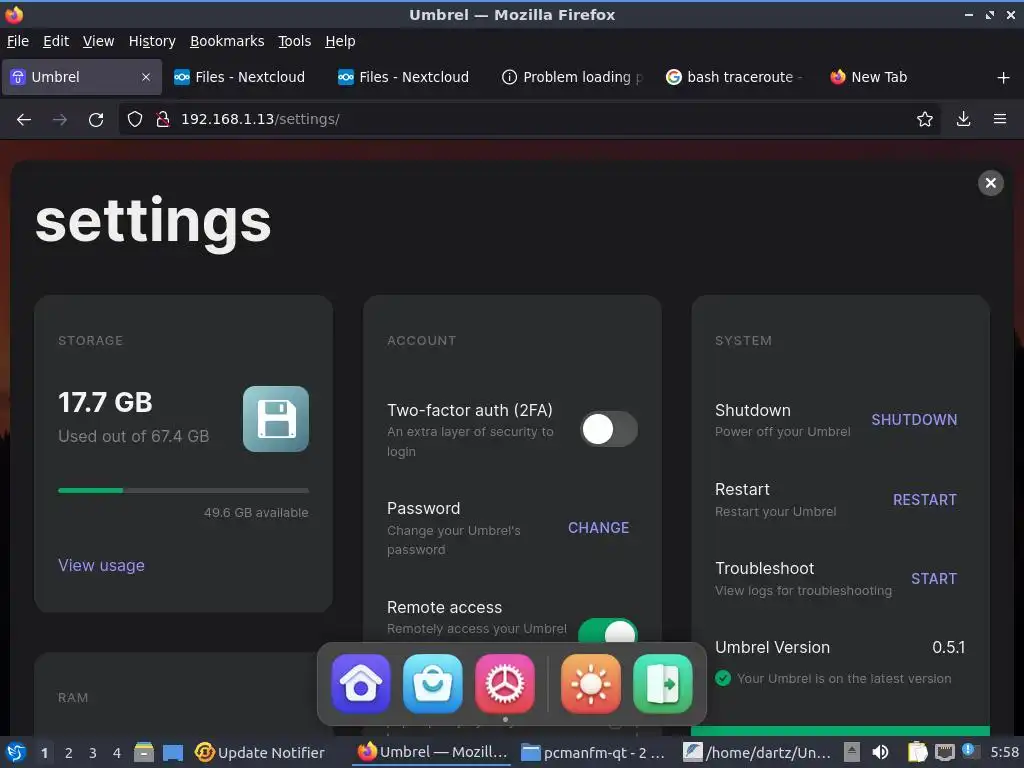
Task: Open the Tools menu
Action: 295,41
